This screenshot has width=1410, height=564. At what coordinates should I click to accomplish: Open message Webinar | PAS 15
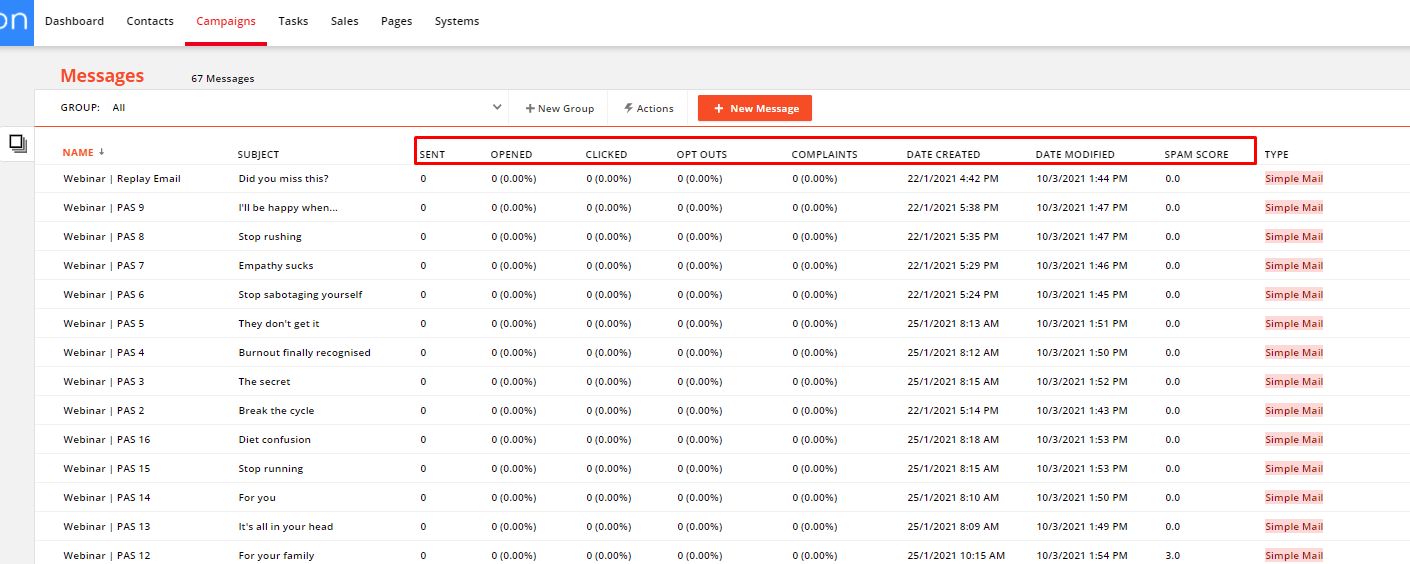click(x=107, y=469)
